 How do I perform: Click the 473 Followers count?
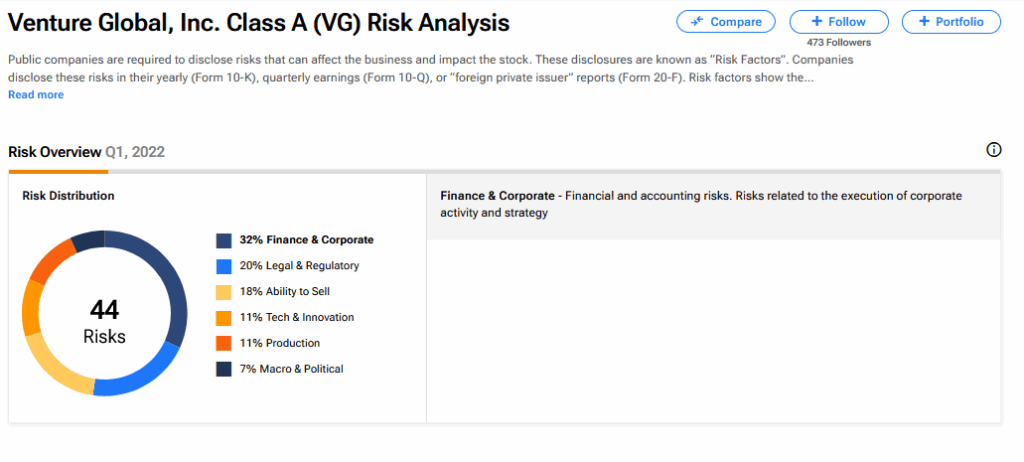(839, 43)
